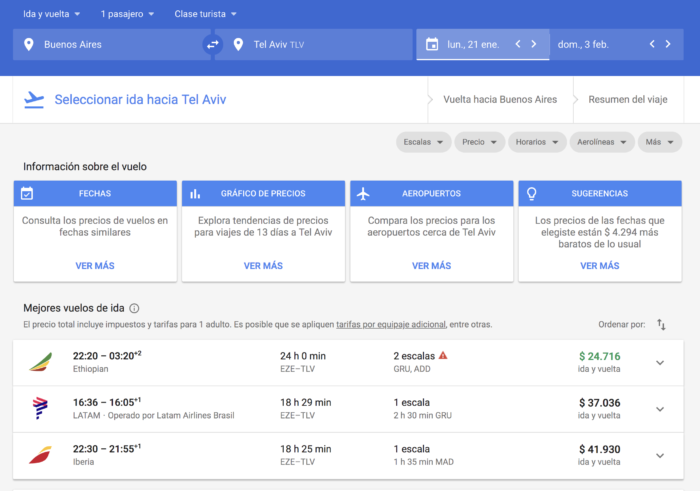The image size is (700, 491).
Task: Click the Ethiopian airline logo
Action: point(41,362)
